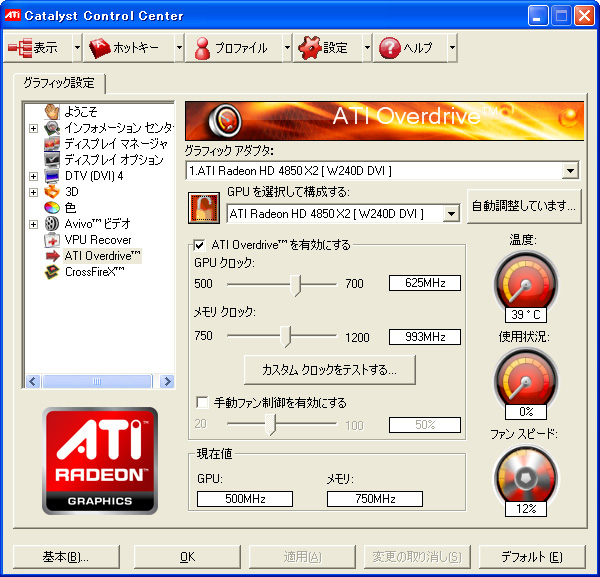Open the ホットキー dropdown arrow
The image size is (600, 577).
tap(179, 48)
